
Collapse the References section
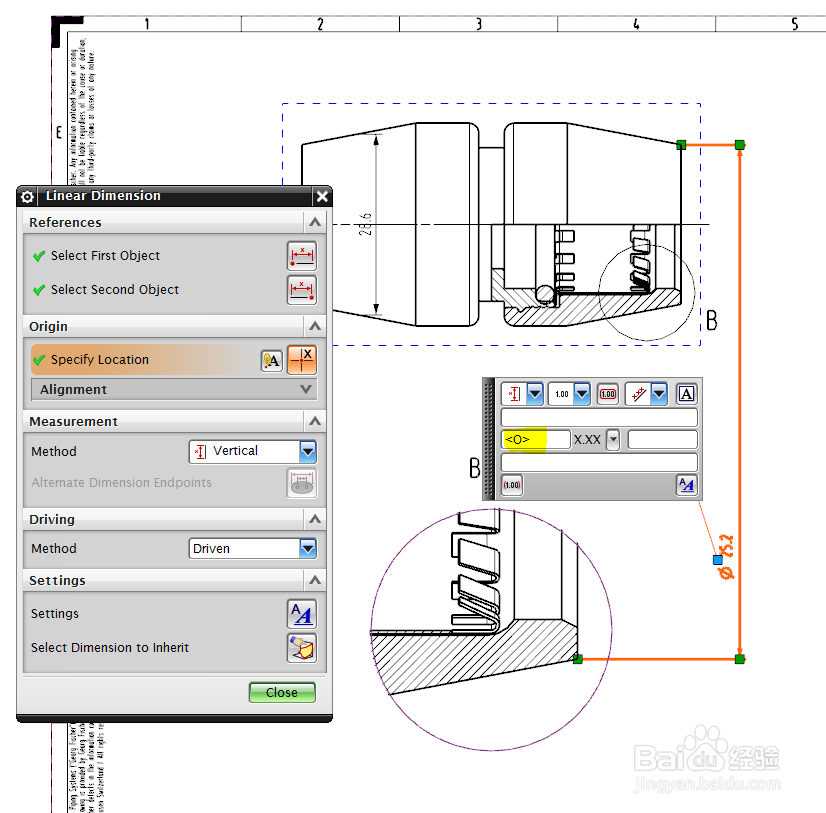coord(315,222)
